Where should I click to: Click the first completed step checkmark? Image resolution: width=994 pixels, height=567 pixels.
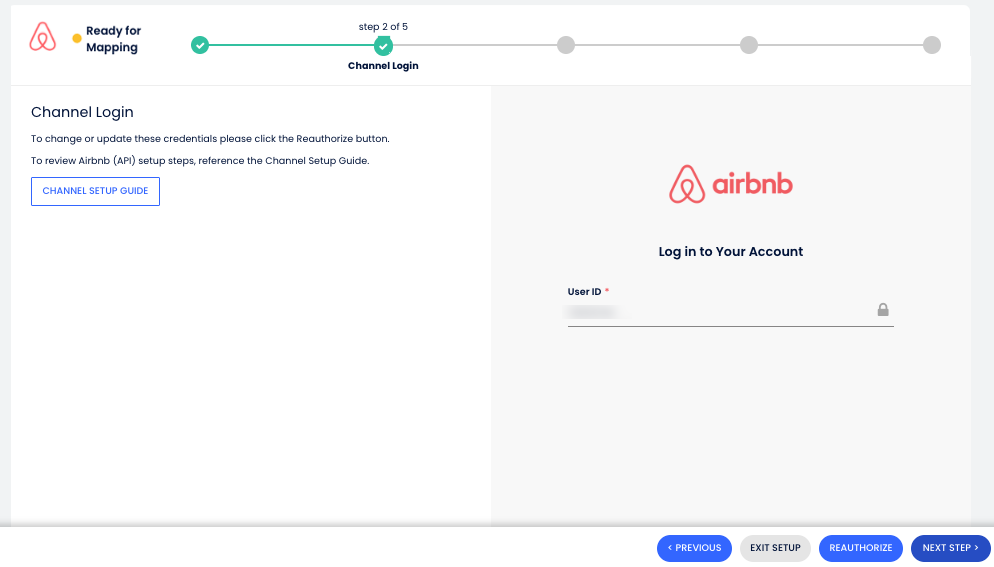pos(200,45)
